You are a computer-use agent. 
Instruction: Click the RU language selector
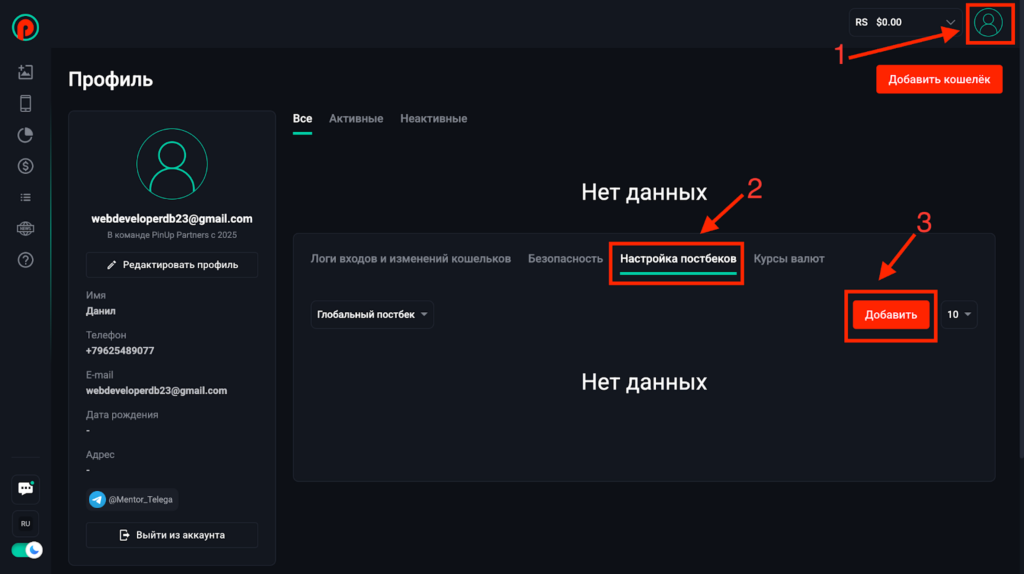pyautogui.click(x=25, y=524)
